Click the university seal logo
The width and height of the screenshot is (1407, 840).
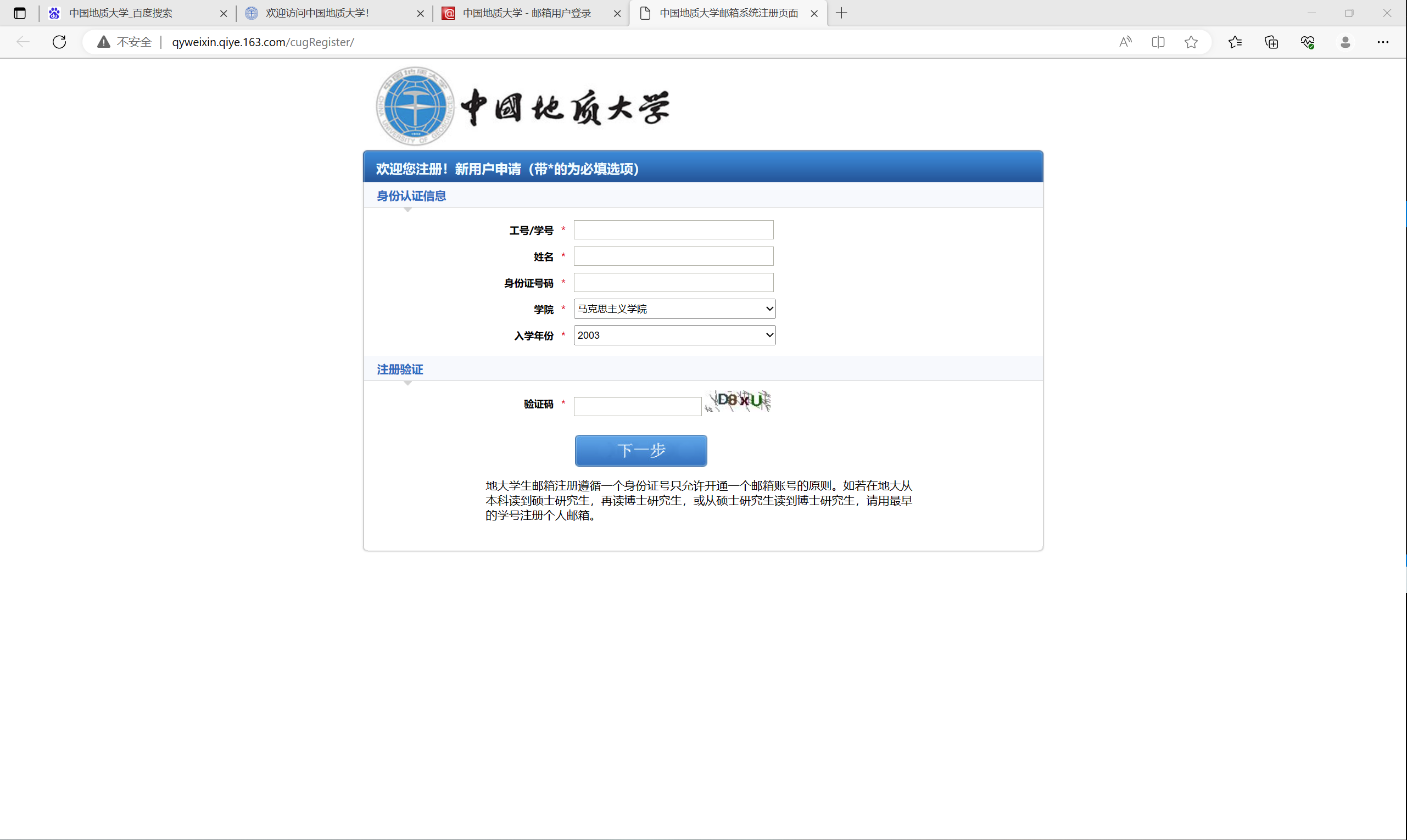tap(415, 106)
